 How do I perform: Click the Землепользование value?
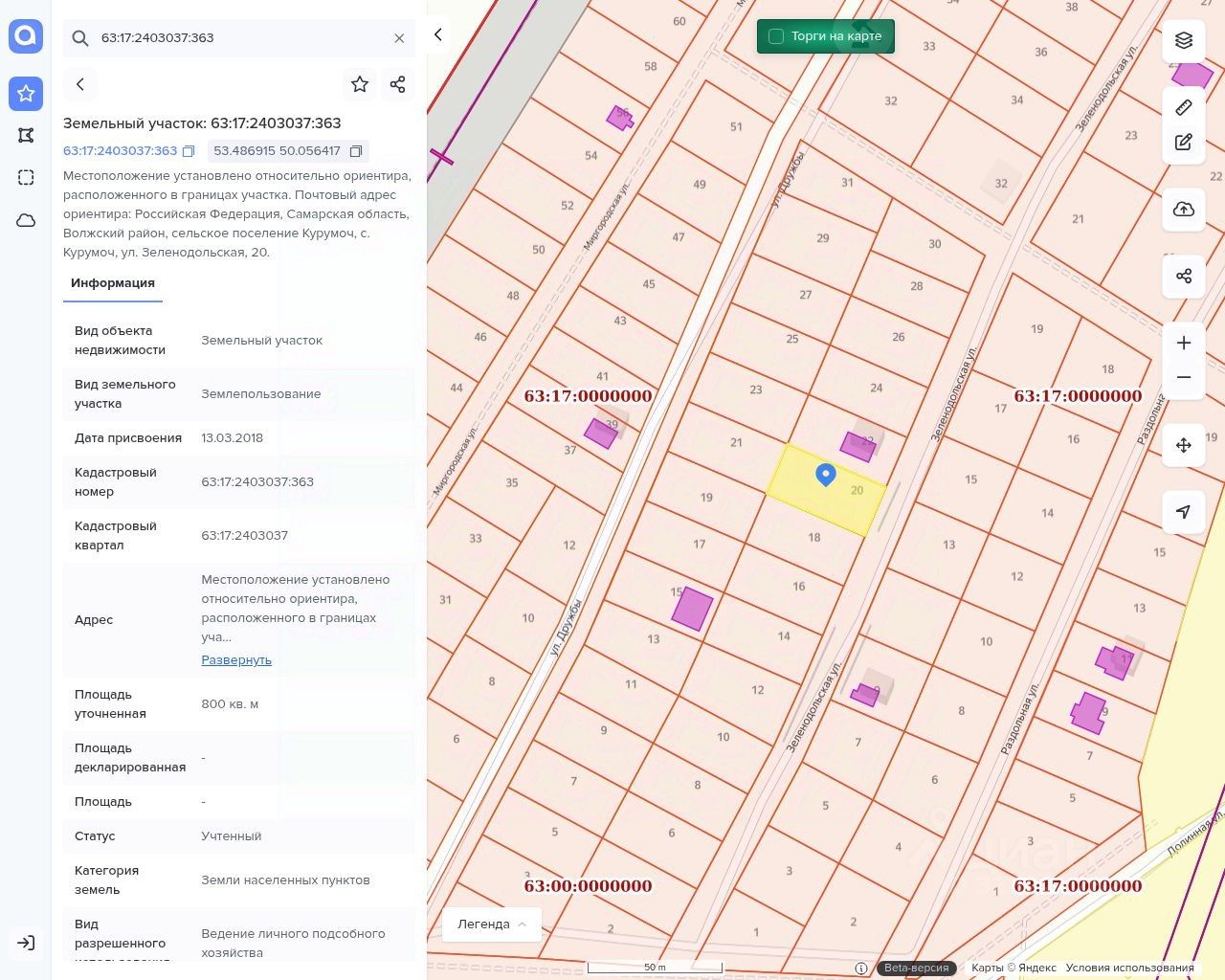pos(261,394)
